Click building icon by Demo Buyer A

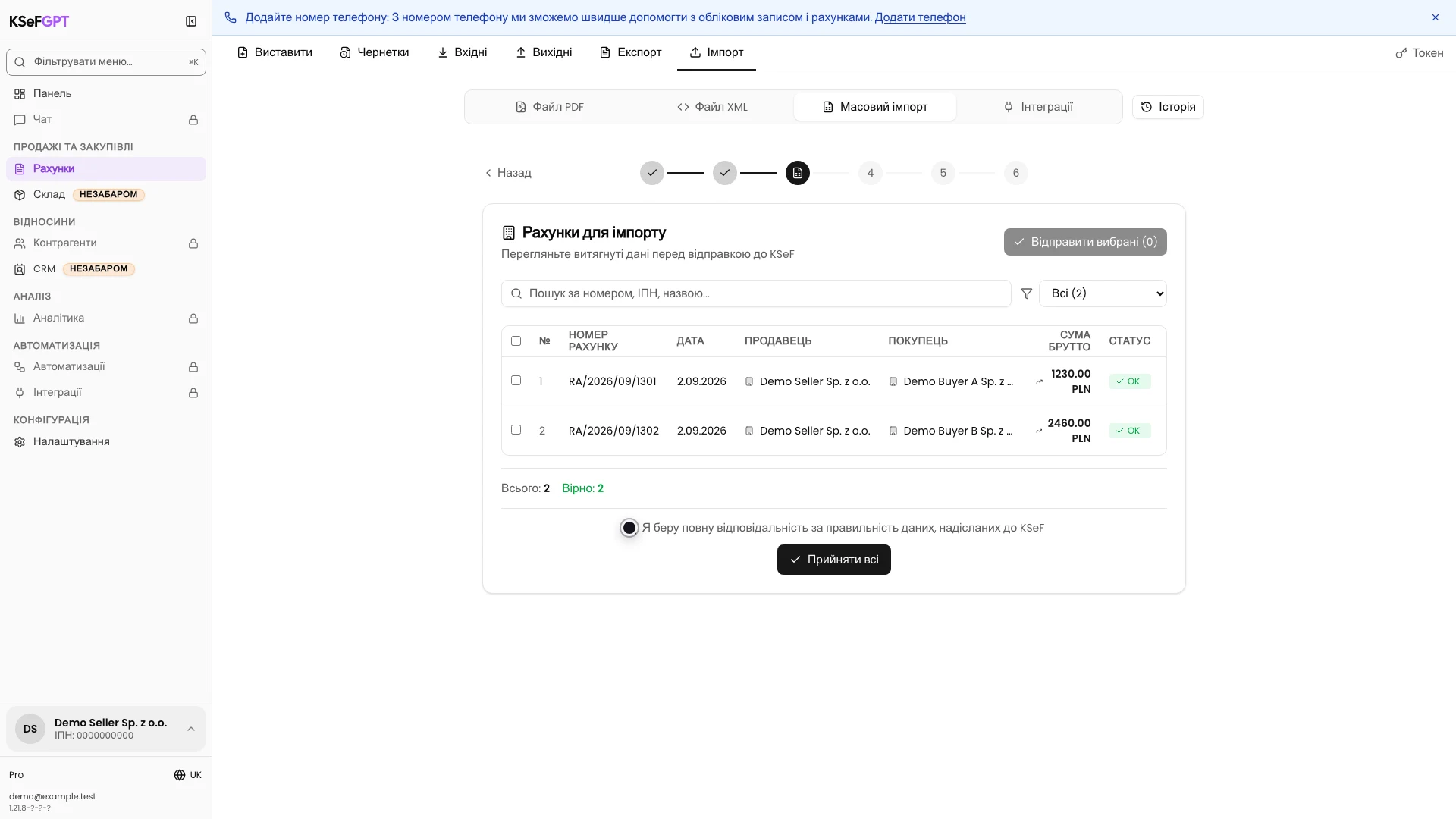[x=893, y=381]
